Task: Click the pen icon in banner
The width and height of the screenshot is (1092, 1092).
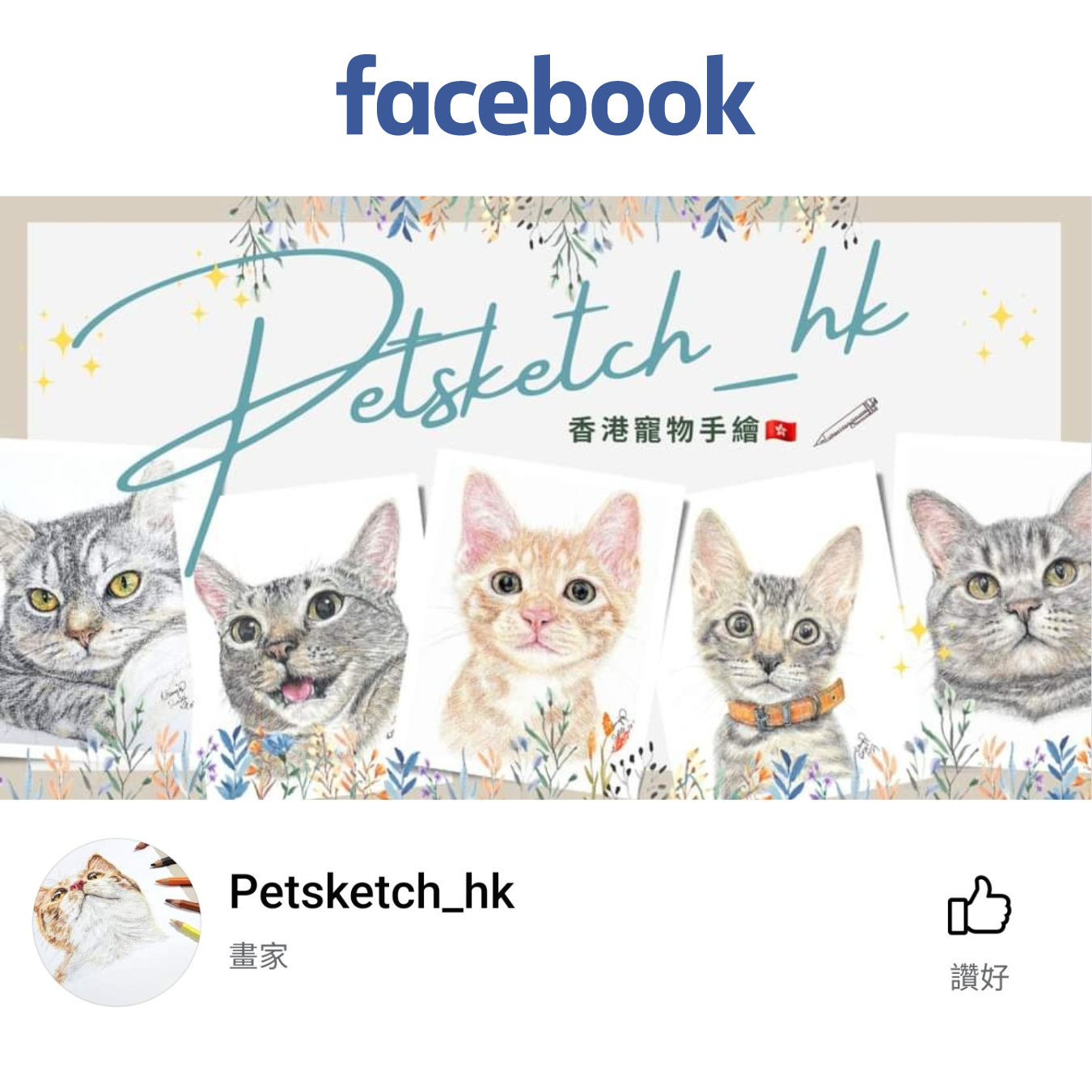Action: 846,421
